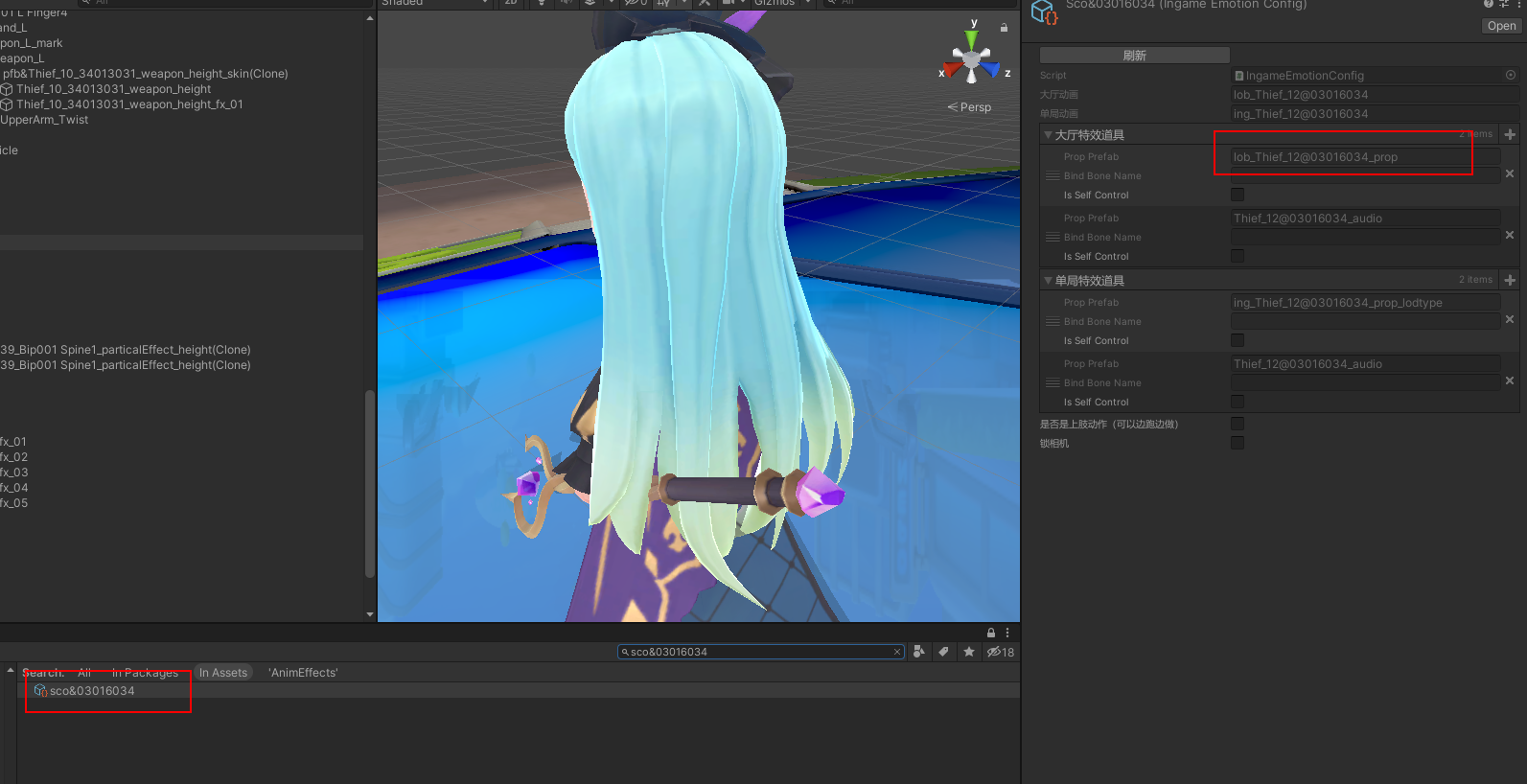Select 'AnimEffects' search scope
The image size is (1527, 784).
(303, 673)
